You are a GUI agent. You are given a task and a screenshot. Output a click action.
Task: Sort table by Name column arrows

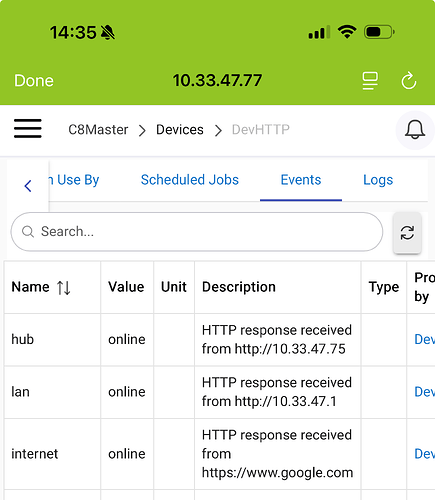tap(63, 287)
